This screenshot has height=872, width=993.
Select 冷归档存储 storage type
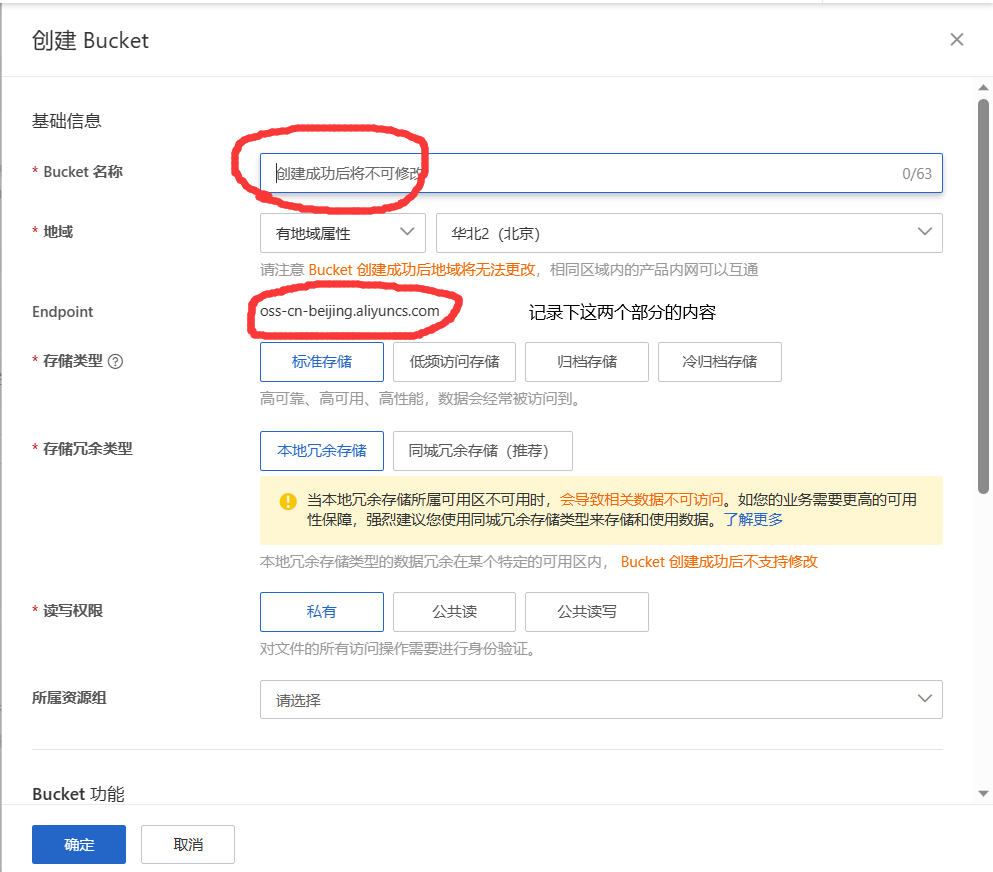[719, 362]
